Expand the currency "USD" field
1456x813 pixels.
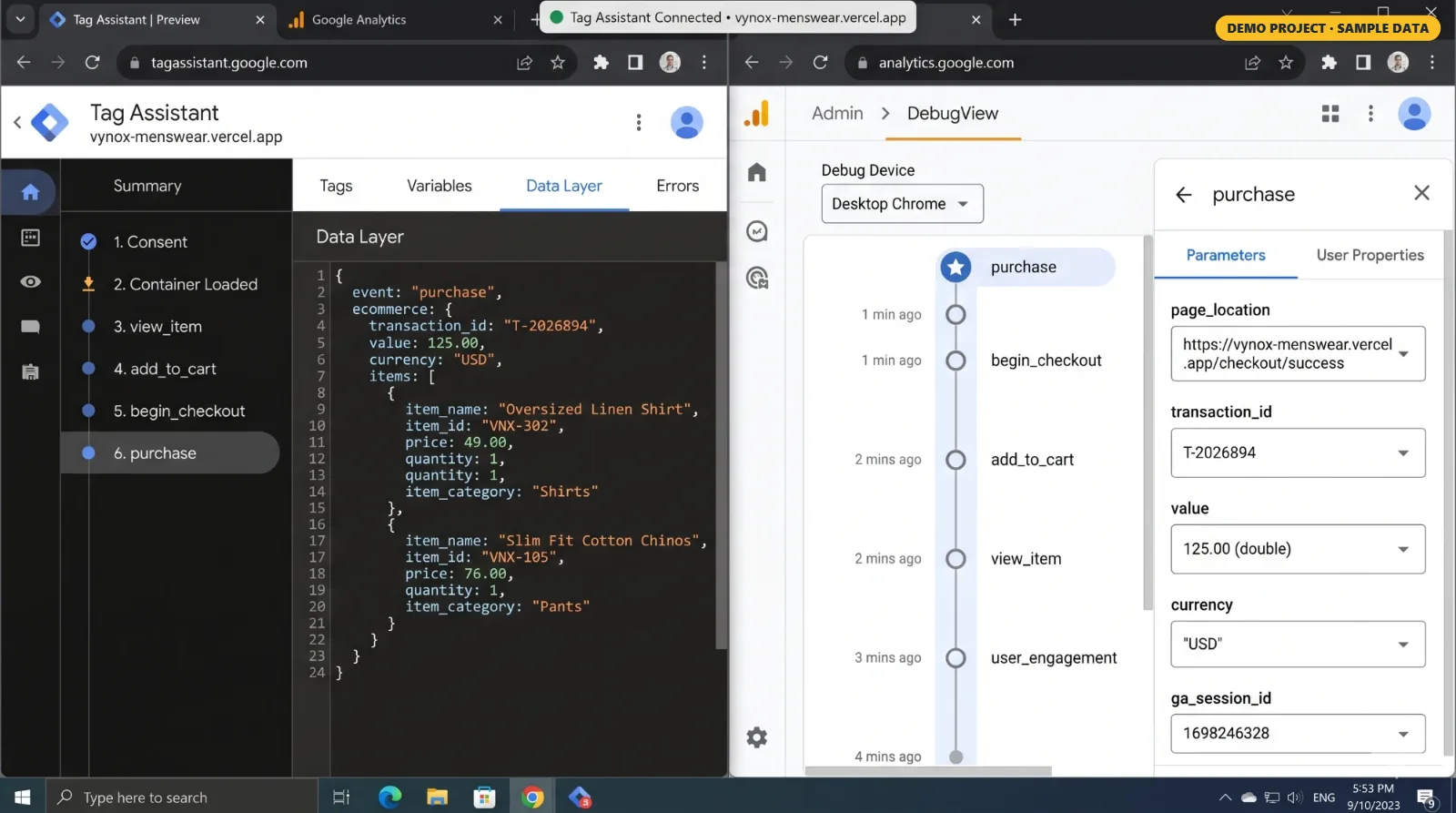click(1298, 644)
